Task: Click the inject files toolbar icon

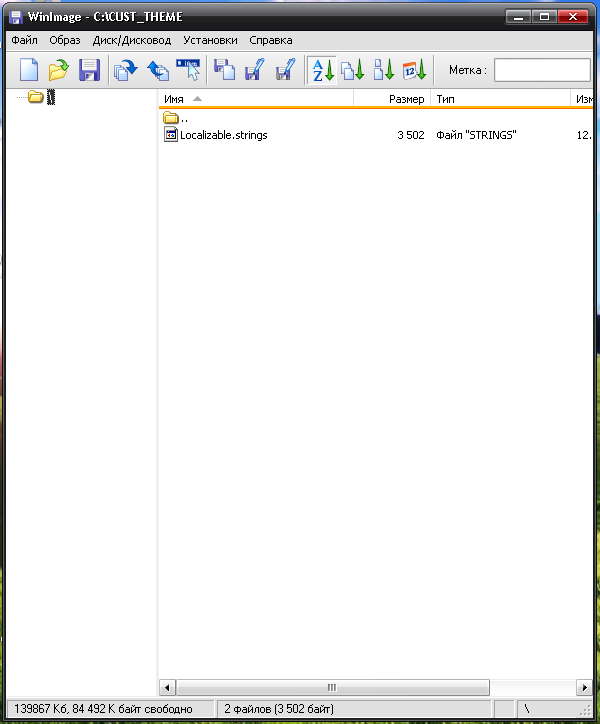Action: (224, 70)
